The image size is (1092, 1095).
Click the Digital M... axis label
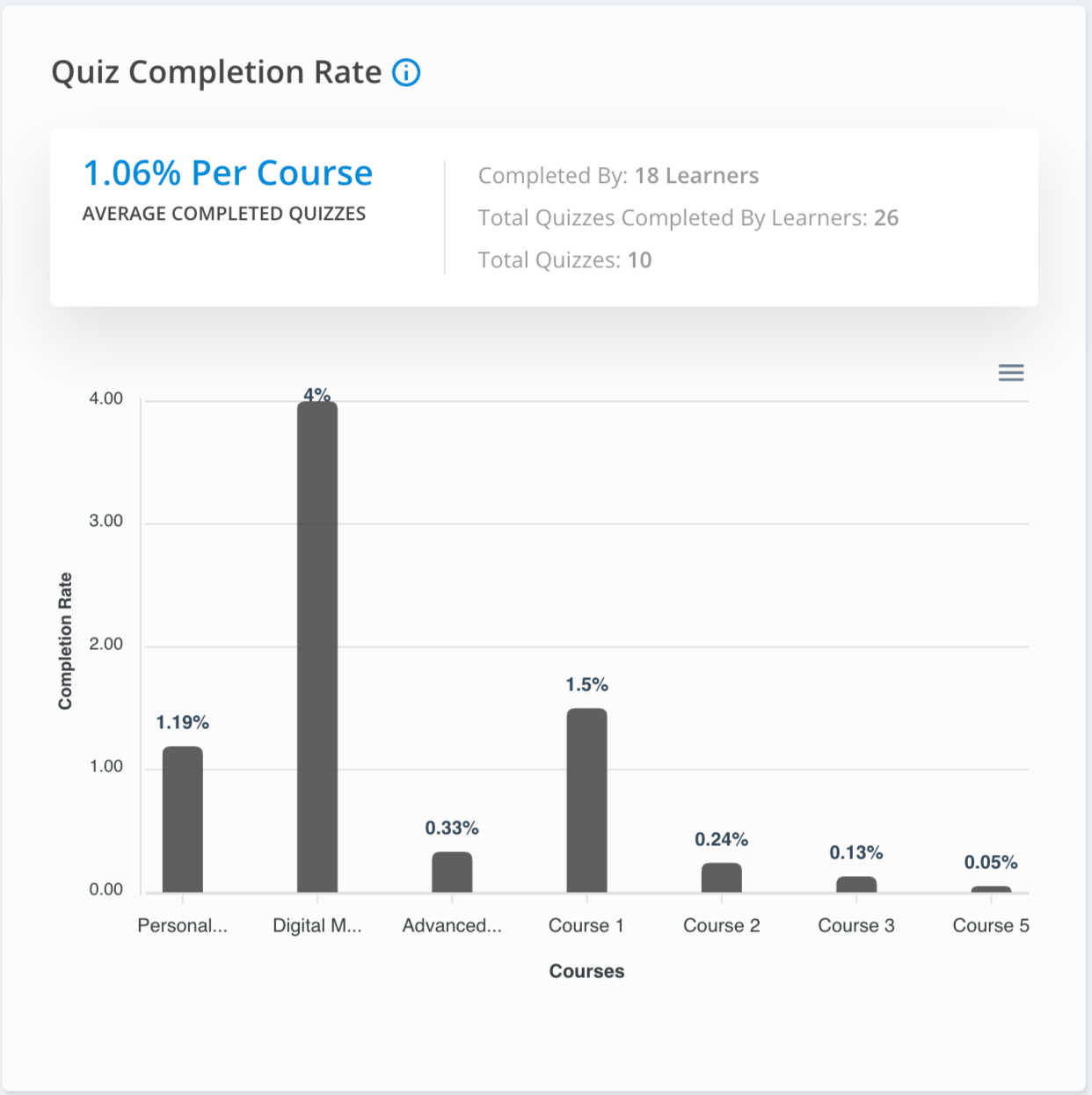pos(317,925)
